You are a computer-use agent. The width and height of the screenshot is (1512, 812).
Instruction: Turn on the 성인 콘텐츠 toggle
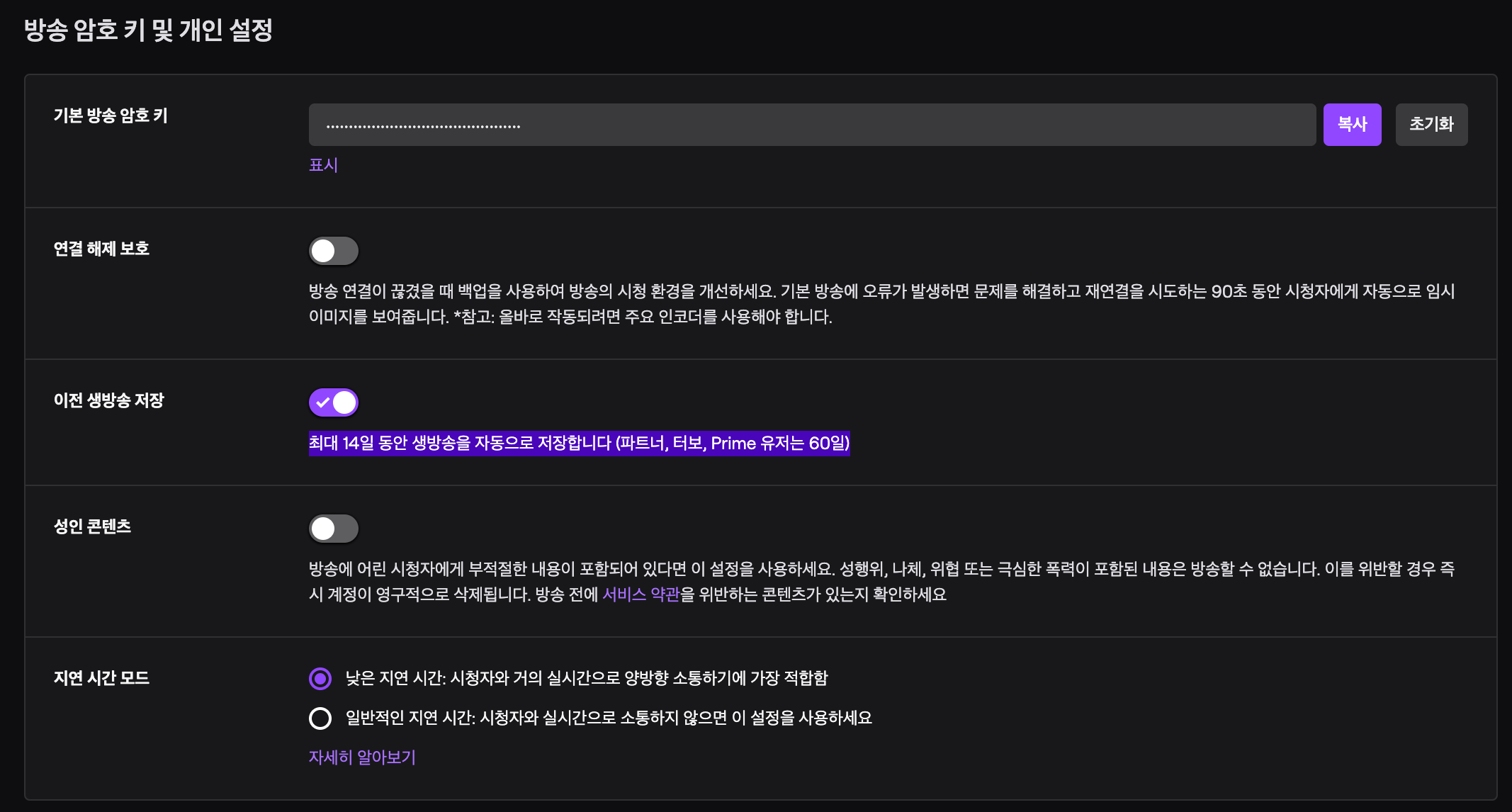(334, 529)
